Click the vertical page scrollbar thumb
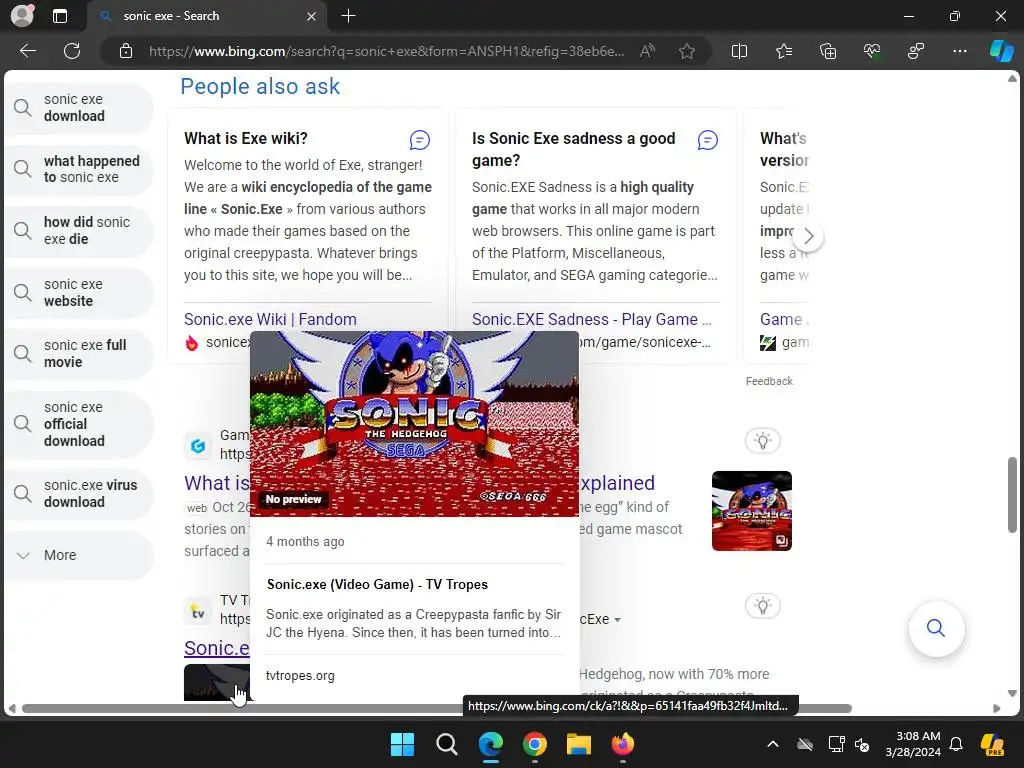This screenshot has width=1024, height=768. (1012, 494)
